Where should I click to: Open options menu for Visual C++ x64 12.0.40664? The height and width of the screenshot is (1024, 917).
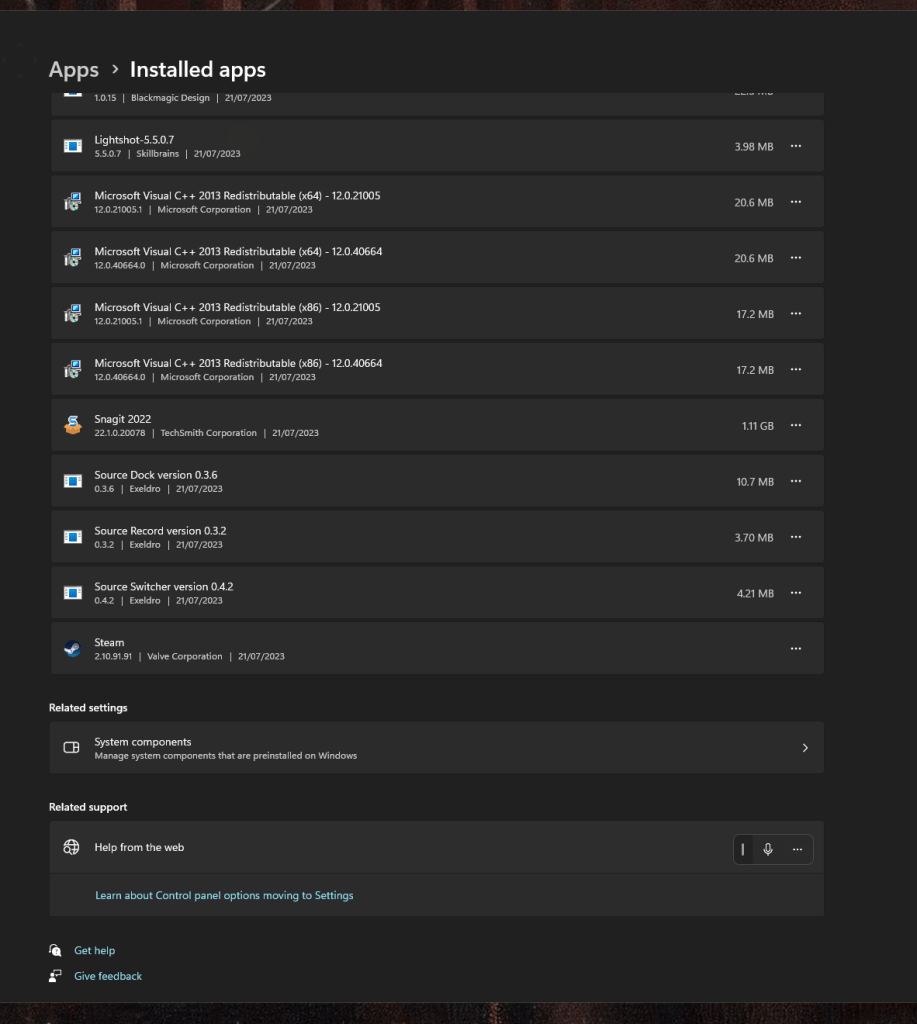[796, 258]
